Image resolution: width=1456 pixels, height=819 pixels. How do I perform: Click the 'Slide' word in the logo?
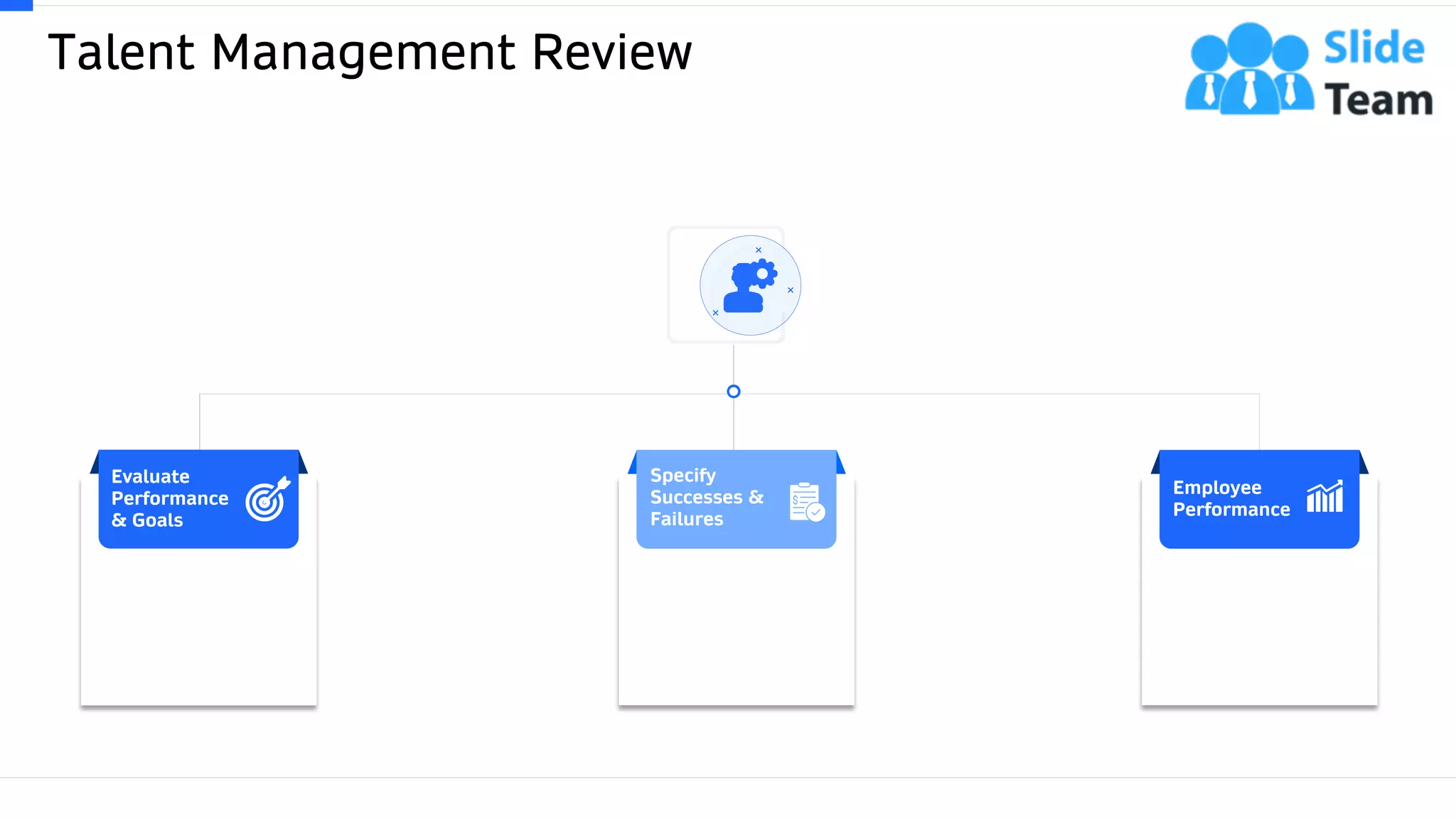pyautogui.click(x=1374, y=48)
